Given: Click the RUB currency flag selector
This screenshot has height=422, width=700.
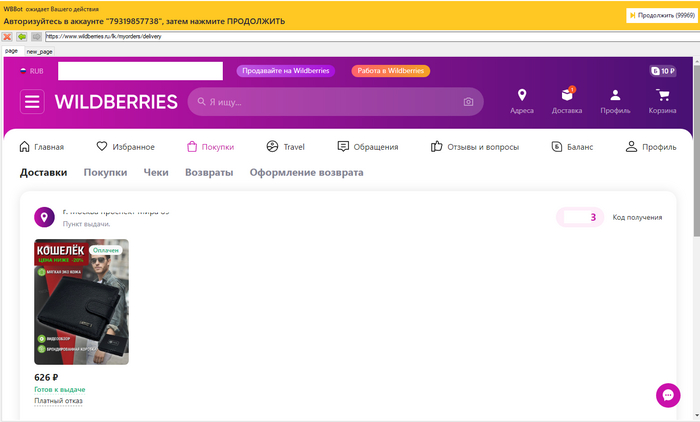Looking at the screenshot, I should tap(32, 71).
